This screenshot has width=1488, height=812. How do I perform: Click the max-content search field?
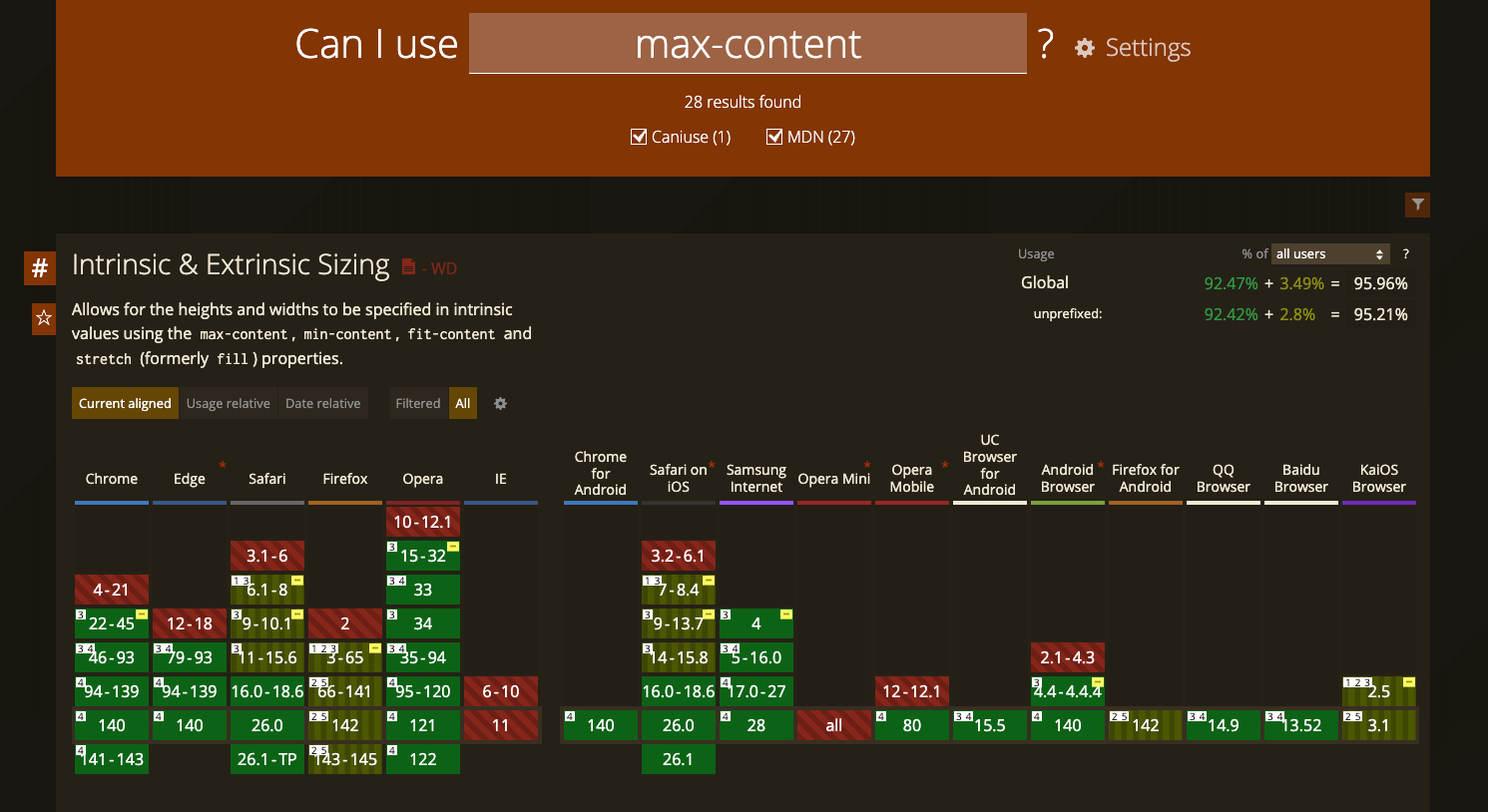point(747,44)
